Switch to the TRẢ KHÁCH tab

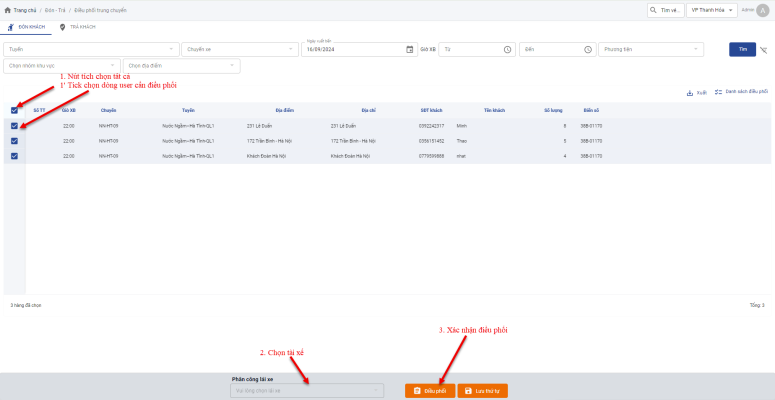coord(78,27)
